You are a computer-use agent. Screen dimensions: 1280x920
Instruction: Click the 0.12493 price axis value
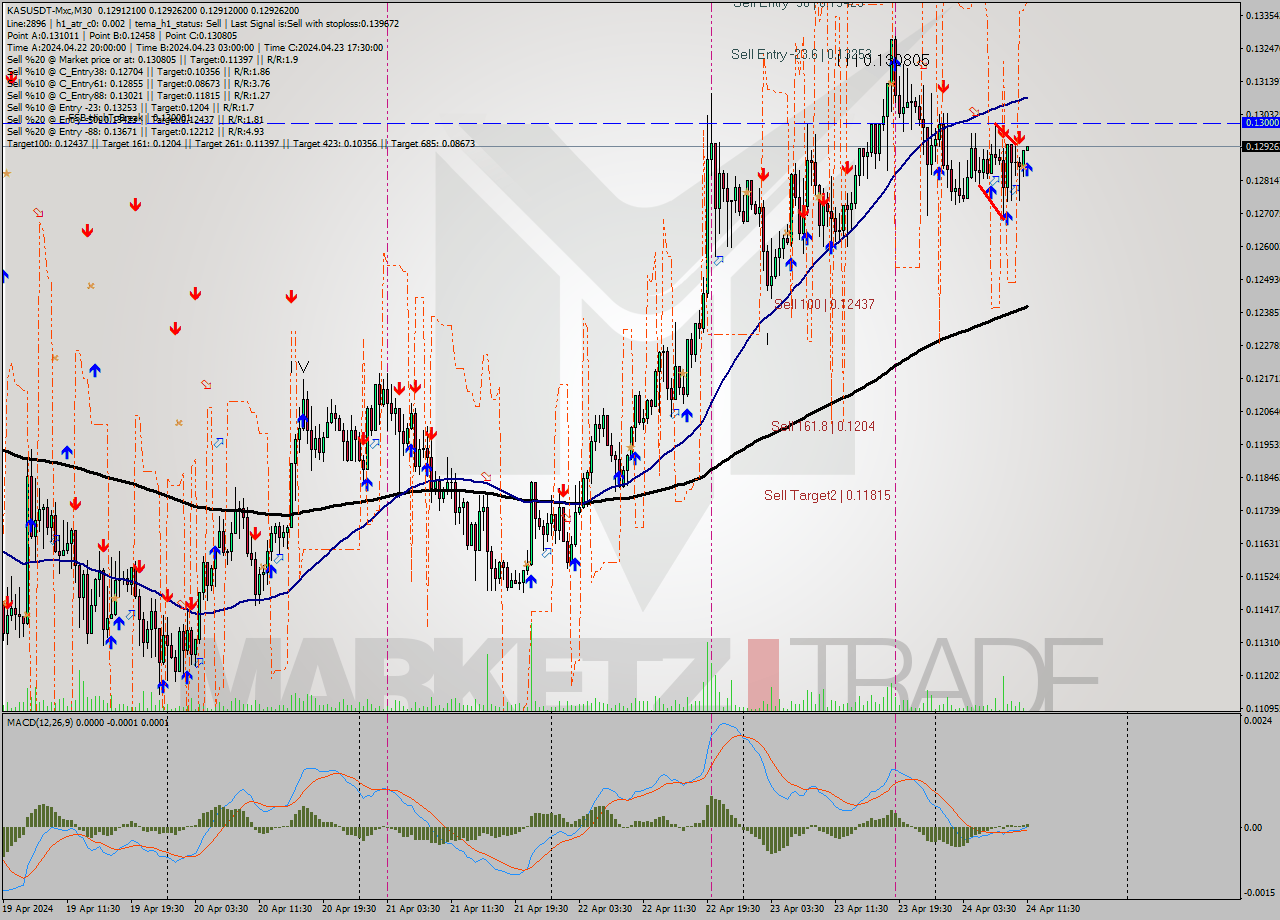(1261, 279)
